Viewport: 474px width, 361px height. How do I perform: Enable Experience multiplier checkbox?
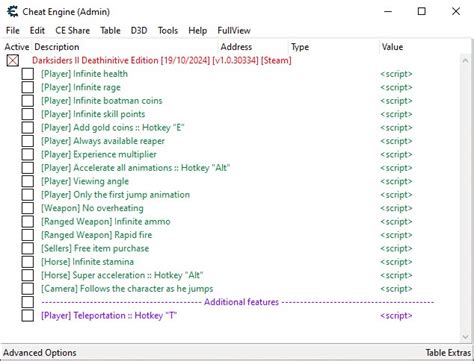(x=28, y=154)
